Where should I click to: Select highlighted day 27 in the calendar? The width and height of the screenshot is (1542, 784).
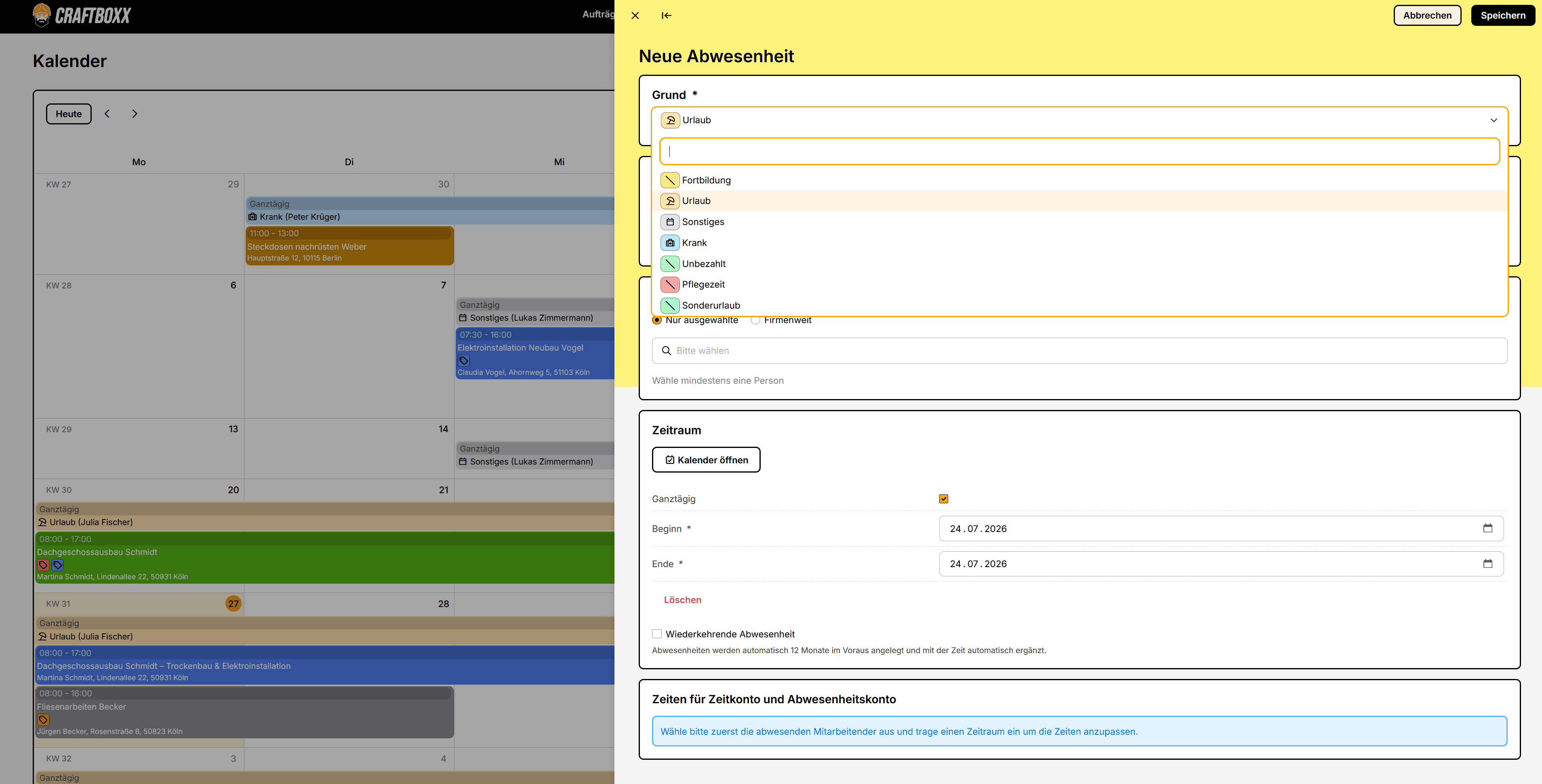[234, 604]
